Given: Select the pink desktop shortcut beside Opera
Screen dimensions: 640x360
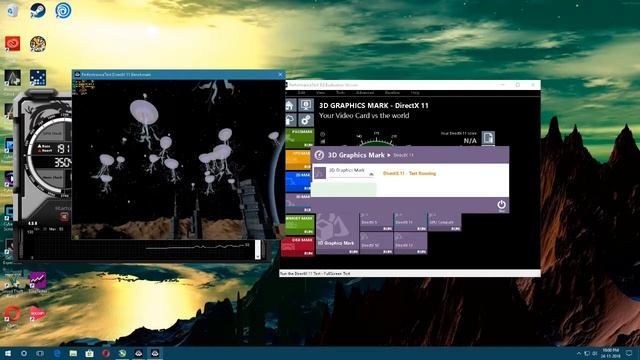Looking at the screenshot, I should click(38, 313).
